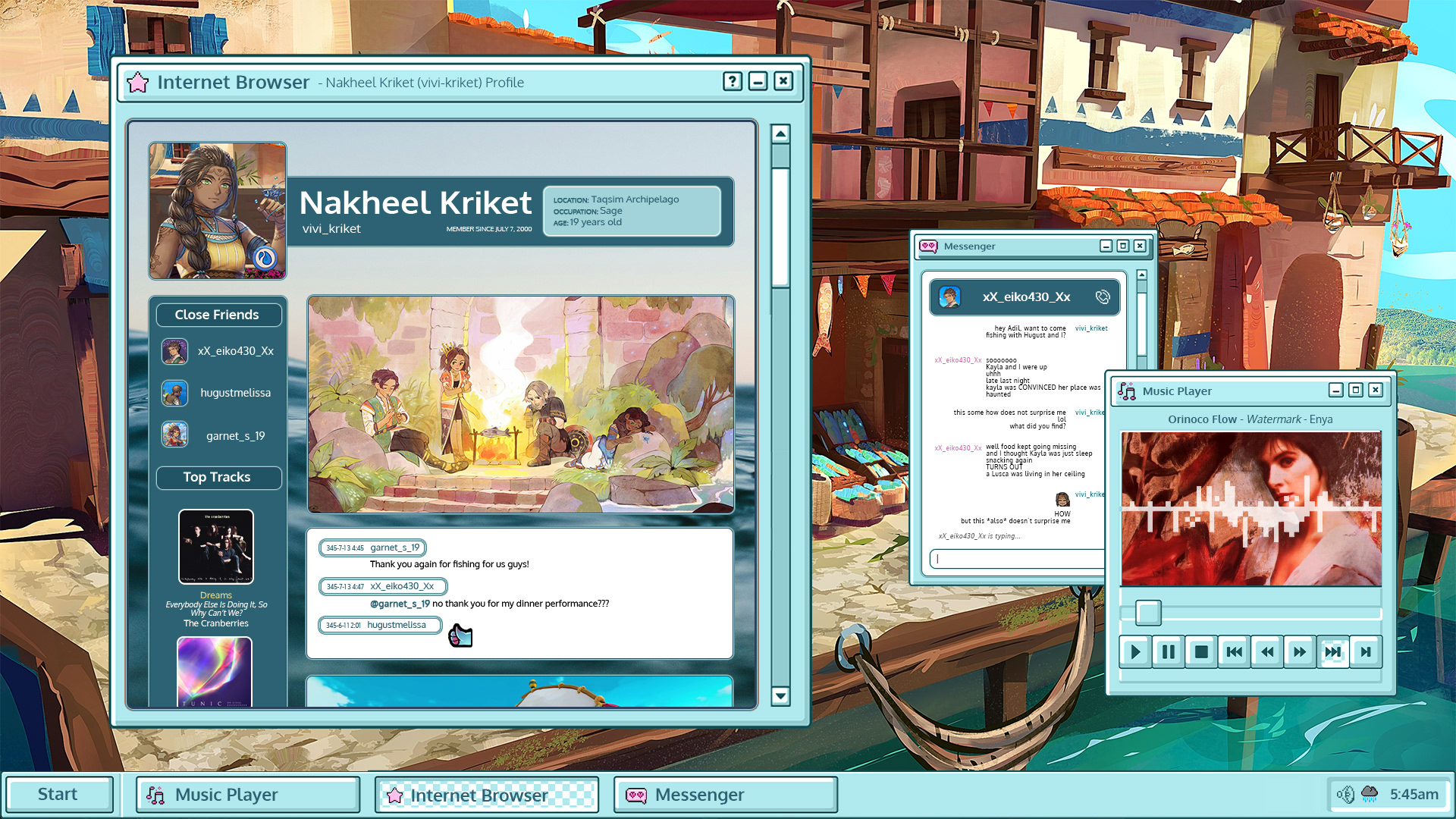Open garnet_s_19's profile from Close Friends
Viewport: 1456px width, 819px height.
tap(235, 436)
